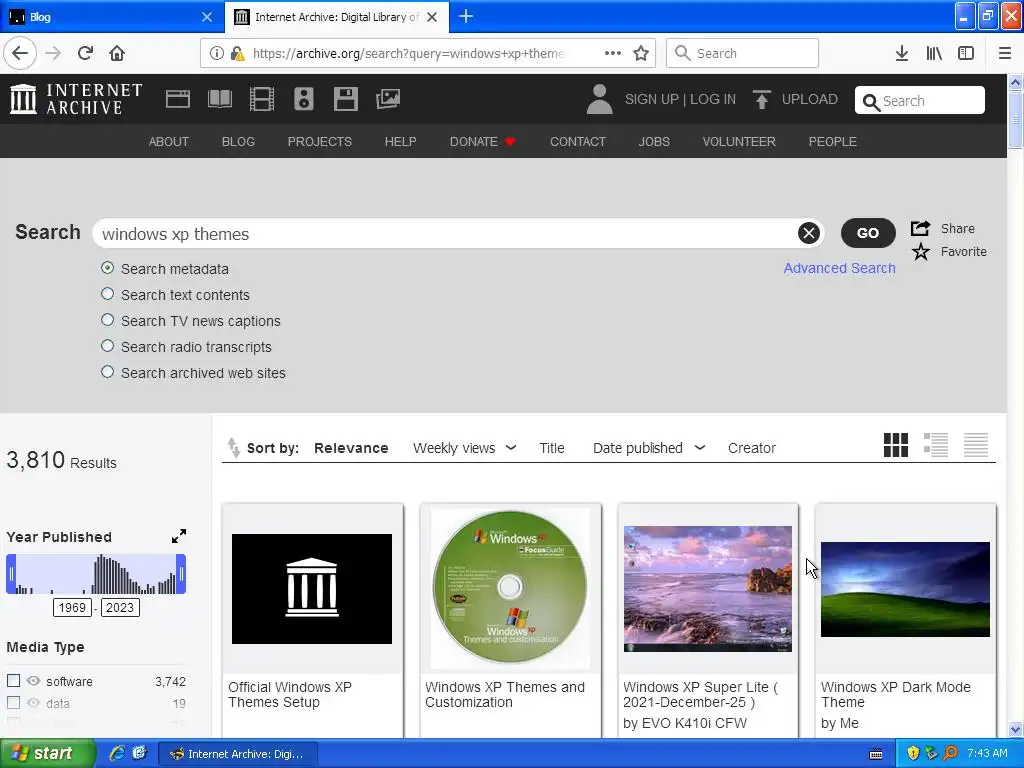1024x768 pixels.
Task: Open Firefox downloads panel
Action: tap(901, 53)
